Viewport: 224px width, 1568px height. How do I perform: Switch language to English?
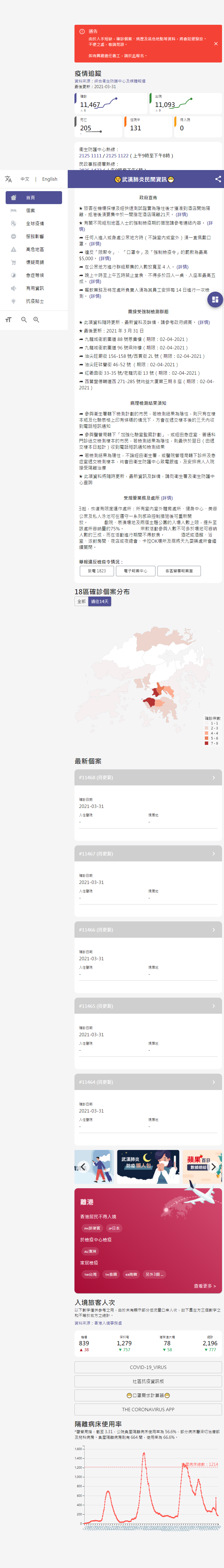49,179
